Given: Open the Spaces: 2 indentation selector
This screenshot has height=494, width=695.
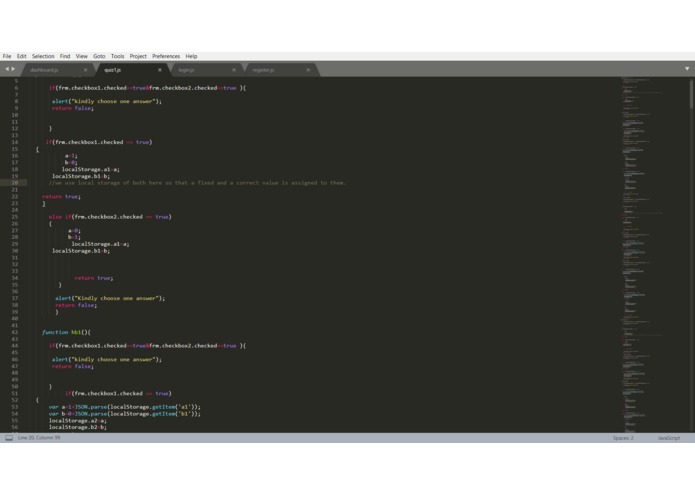Looking at the screenshot, I should coord(623,438).
